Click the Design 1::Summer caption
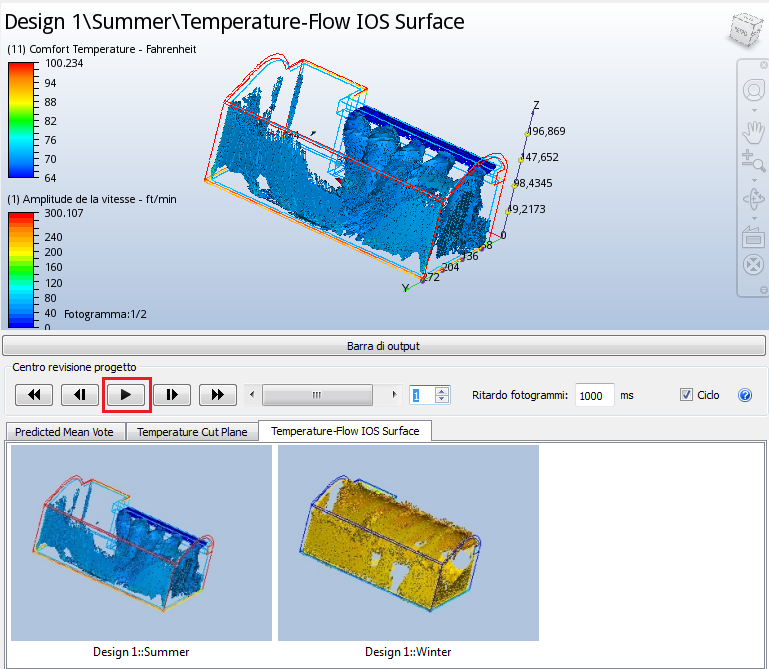The width and height of the screenshot is (769, 669). (x=141, y=652)
